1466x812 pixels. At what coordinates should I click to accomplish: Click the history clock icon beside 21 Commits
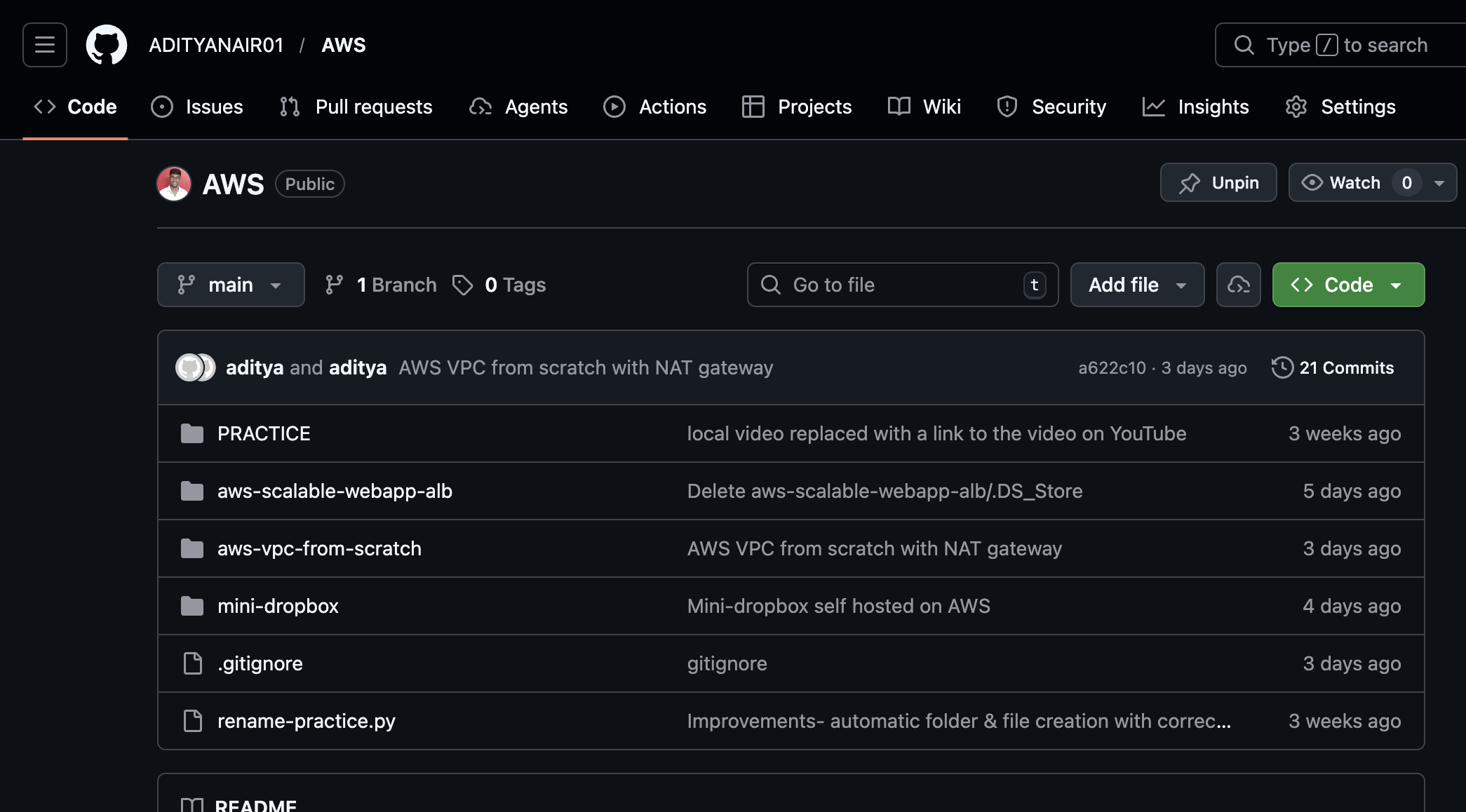pyautogui.click(x=1282, y=367)
